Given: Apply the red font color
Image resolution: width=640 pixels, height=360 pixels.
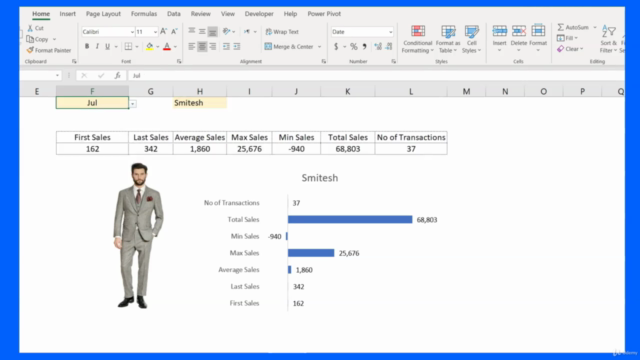Looking at the screenshot, I should point(167,47).
